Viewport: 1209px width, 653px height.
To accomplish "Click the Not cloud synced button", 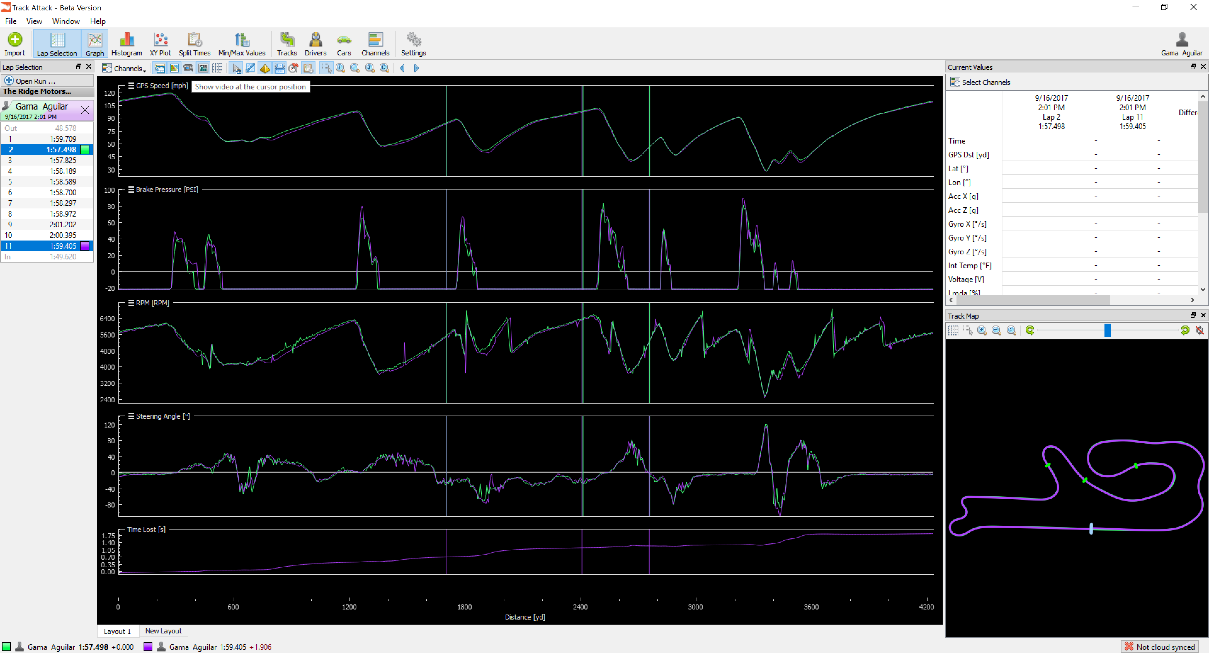I will pyautogui.click(x=1161, y=646).
